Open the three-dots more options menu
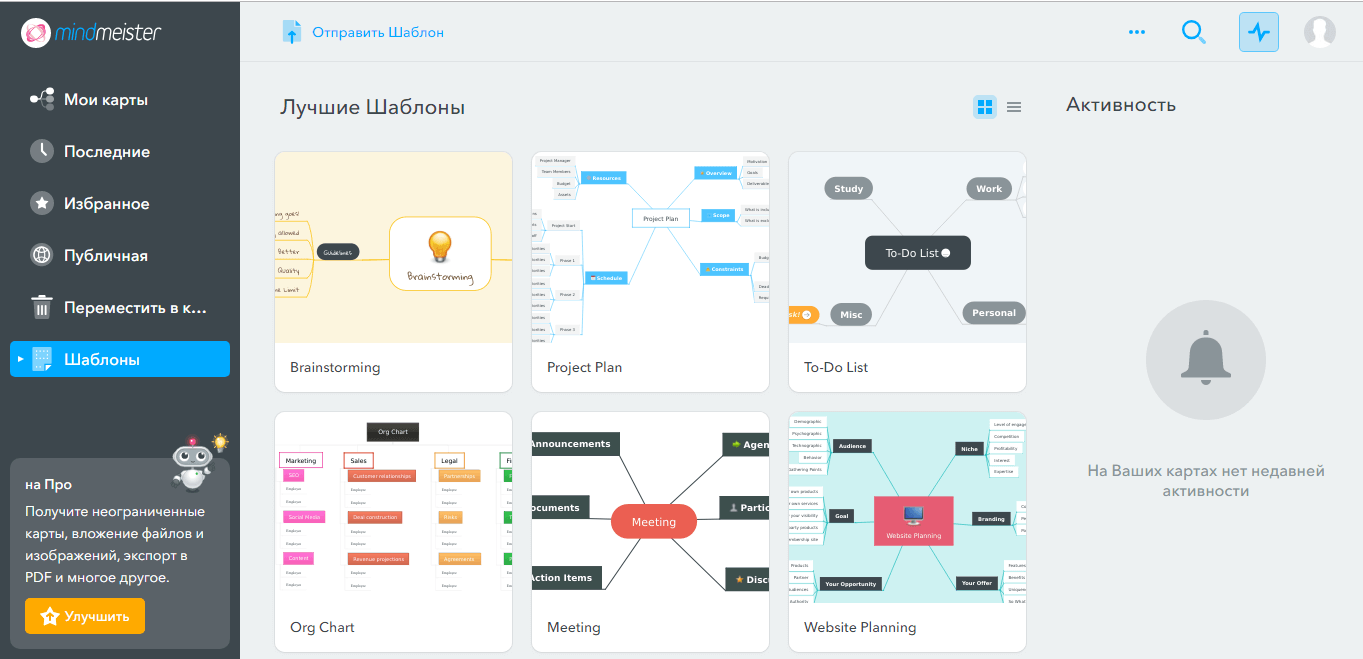The image size is (1363, 659). [1137, 32]
